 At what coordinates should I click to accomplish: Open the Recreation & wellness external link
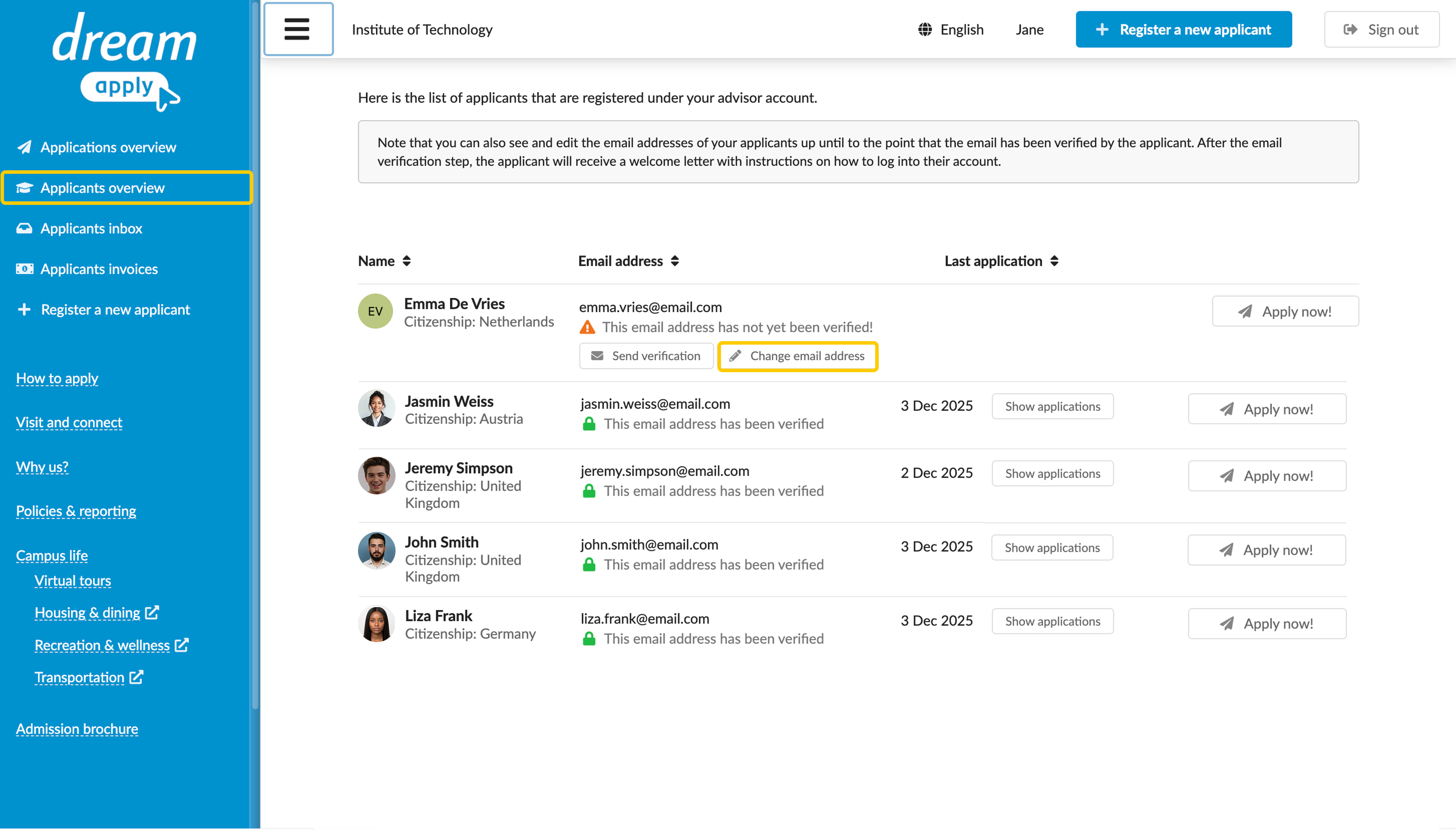pos(112,645)
